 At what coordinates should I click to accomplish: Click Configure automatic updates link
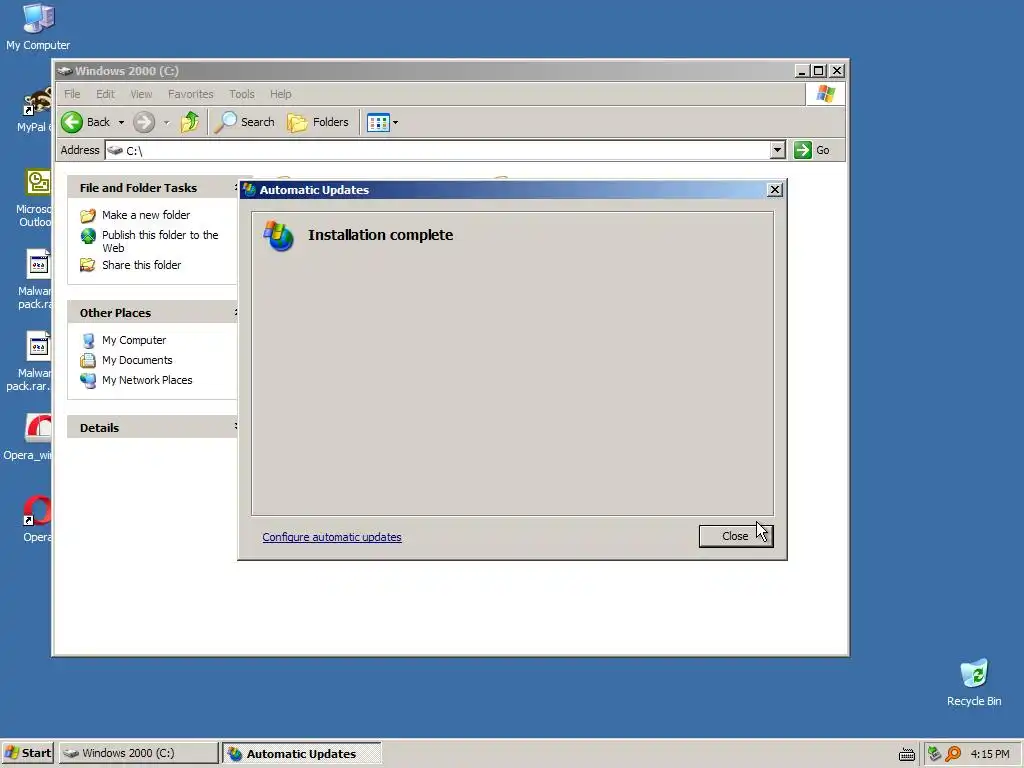(332, 537)
